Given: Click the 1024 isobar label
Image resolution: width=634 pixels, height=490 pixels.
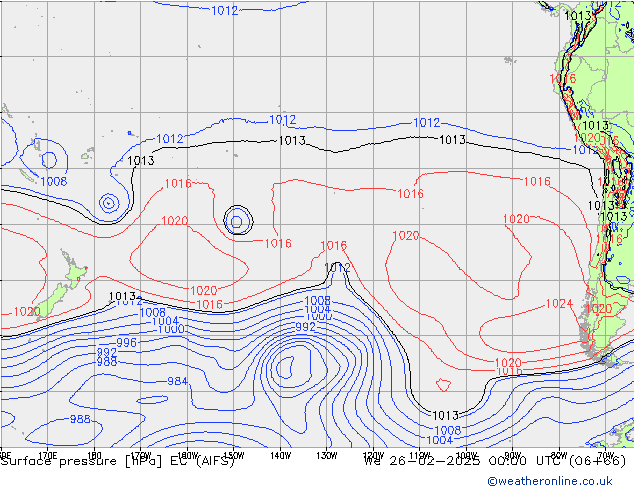Looking at the screenshot, I should click(559, 303).
